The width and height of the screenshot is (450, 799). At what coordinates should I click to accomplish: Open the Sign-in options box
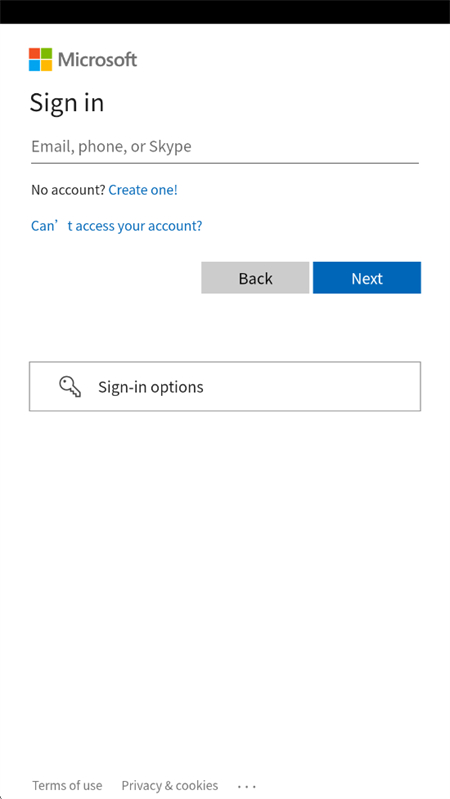225,386
